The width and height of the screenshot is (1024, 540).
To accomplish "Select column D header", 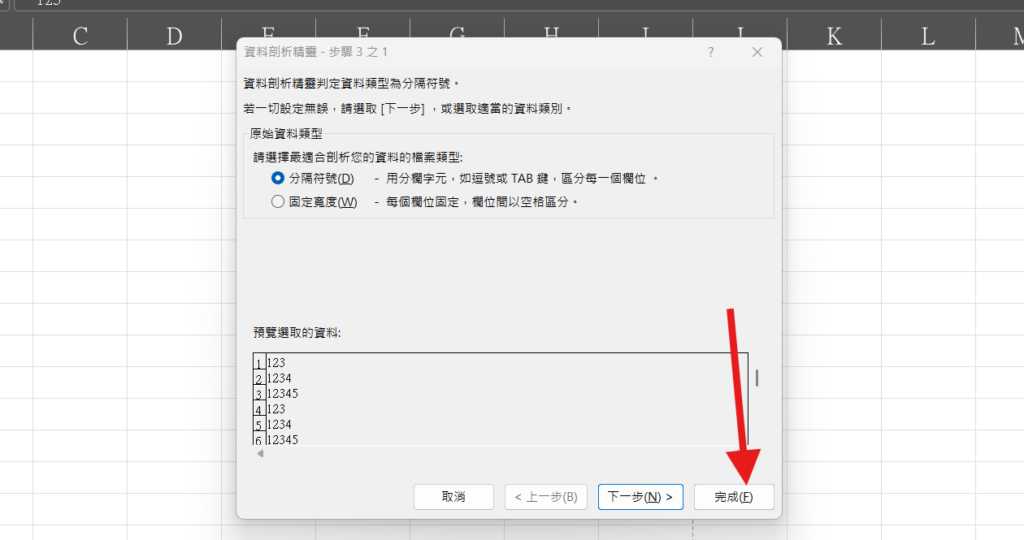I will pyautogui.click(x=174, y=37).
